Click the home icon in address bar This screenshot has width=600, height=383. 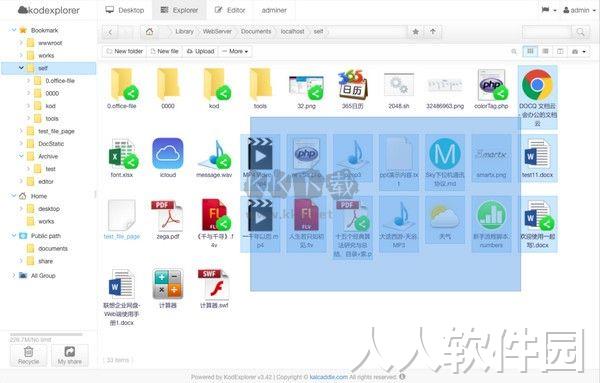[149, 32]
